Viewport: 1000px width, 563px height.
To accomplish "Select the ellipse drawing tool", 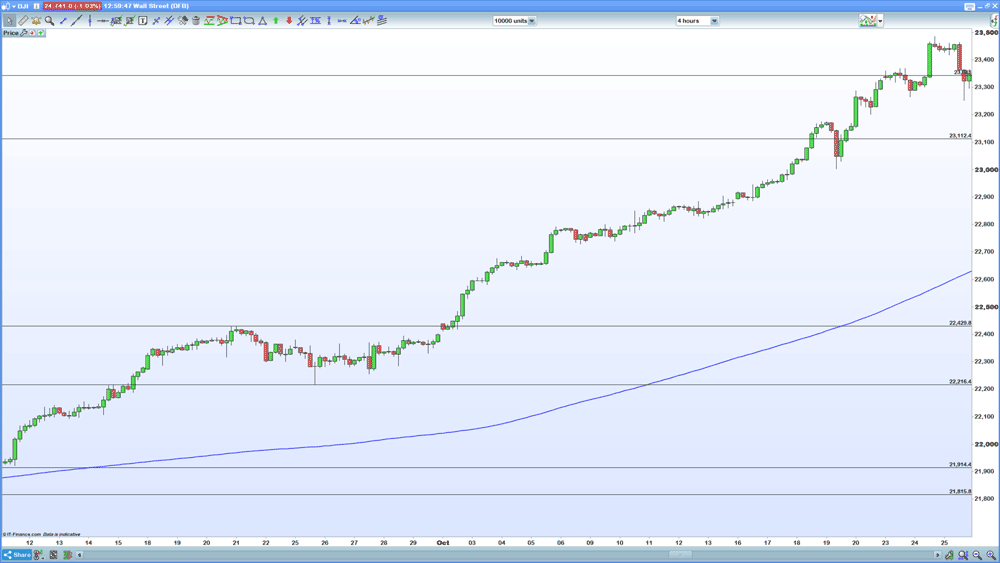I will click(249, 20).
